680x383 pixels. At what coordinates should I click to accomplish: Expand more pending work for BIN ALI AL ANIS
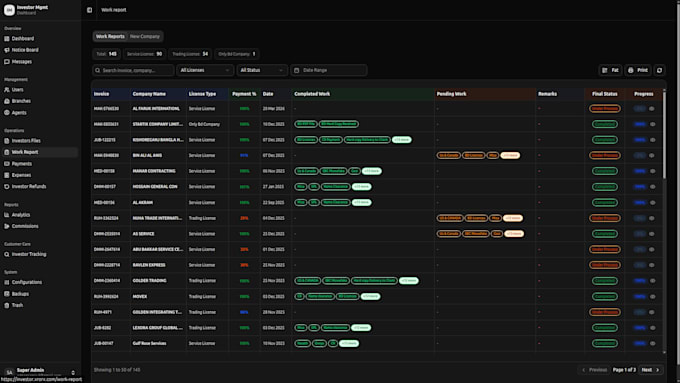point(510,155)
